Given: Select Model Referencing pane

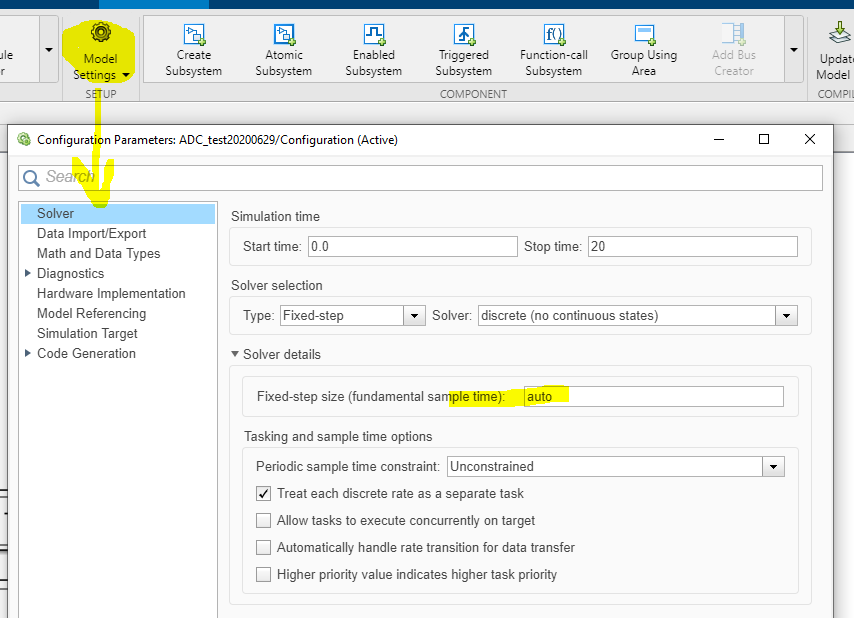Looking at the screenshot, I should 92,314.
